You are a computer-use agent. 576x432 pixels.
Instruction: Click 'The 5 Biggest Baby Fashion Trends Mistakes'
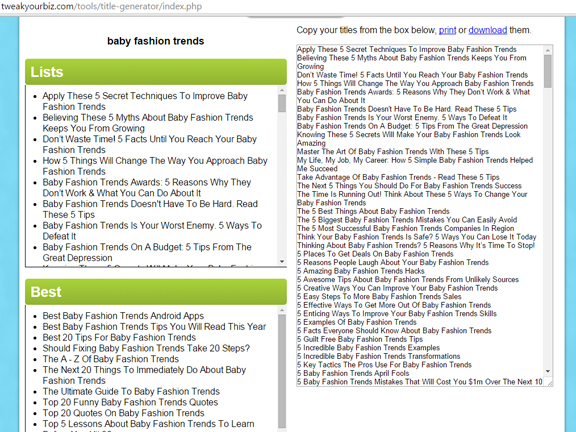(x=407, y=220)
